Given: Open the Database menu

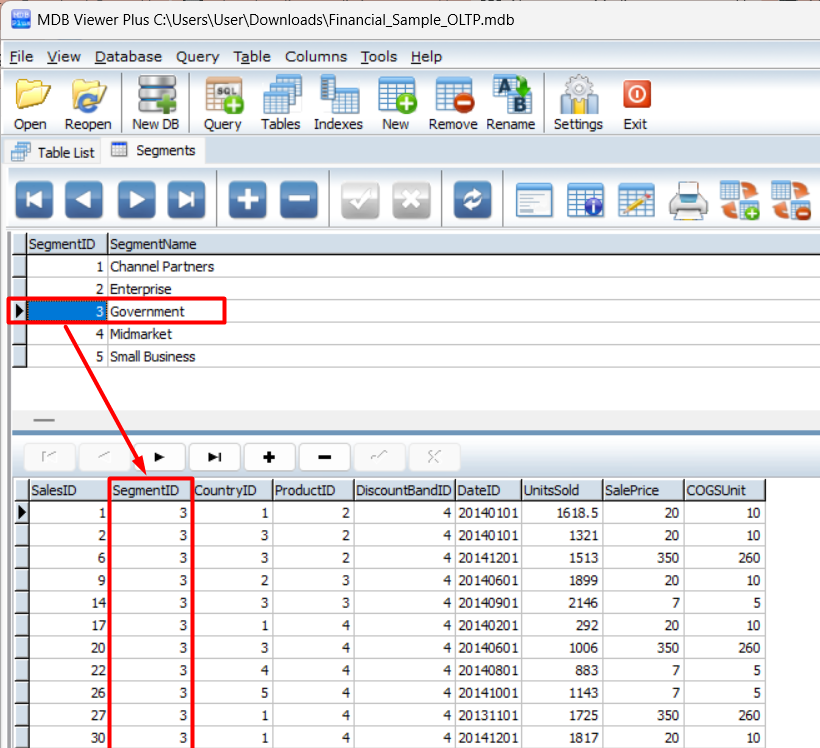Looking at the screenshot, I should 128,56.
